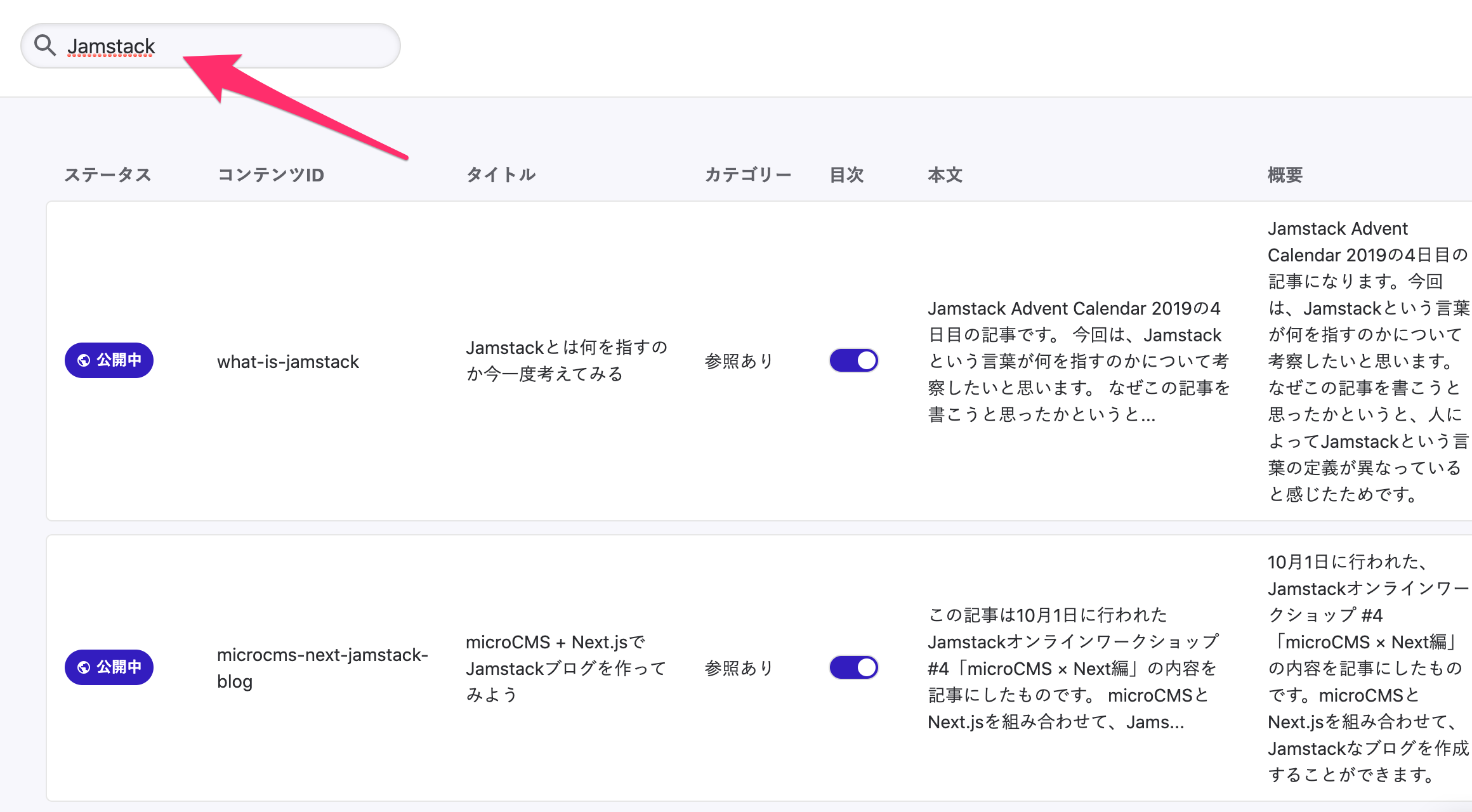Click the カテゴリー column header
This screenshot has height=812, width=1472.
point(748,174)
